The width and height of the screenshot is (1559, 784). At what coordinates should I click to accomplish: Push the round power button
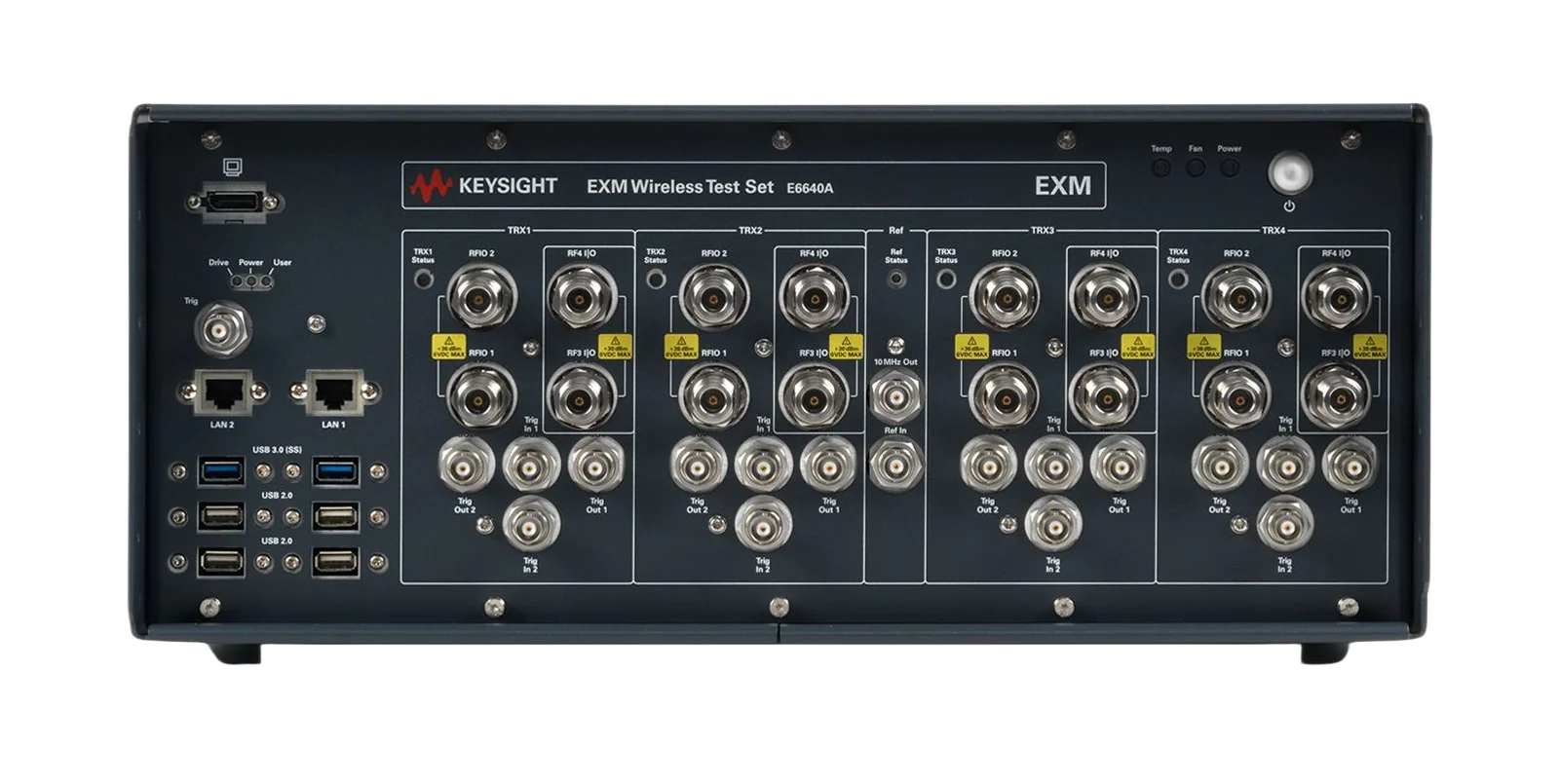tap(1289, 174)
